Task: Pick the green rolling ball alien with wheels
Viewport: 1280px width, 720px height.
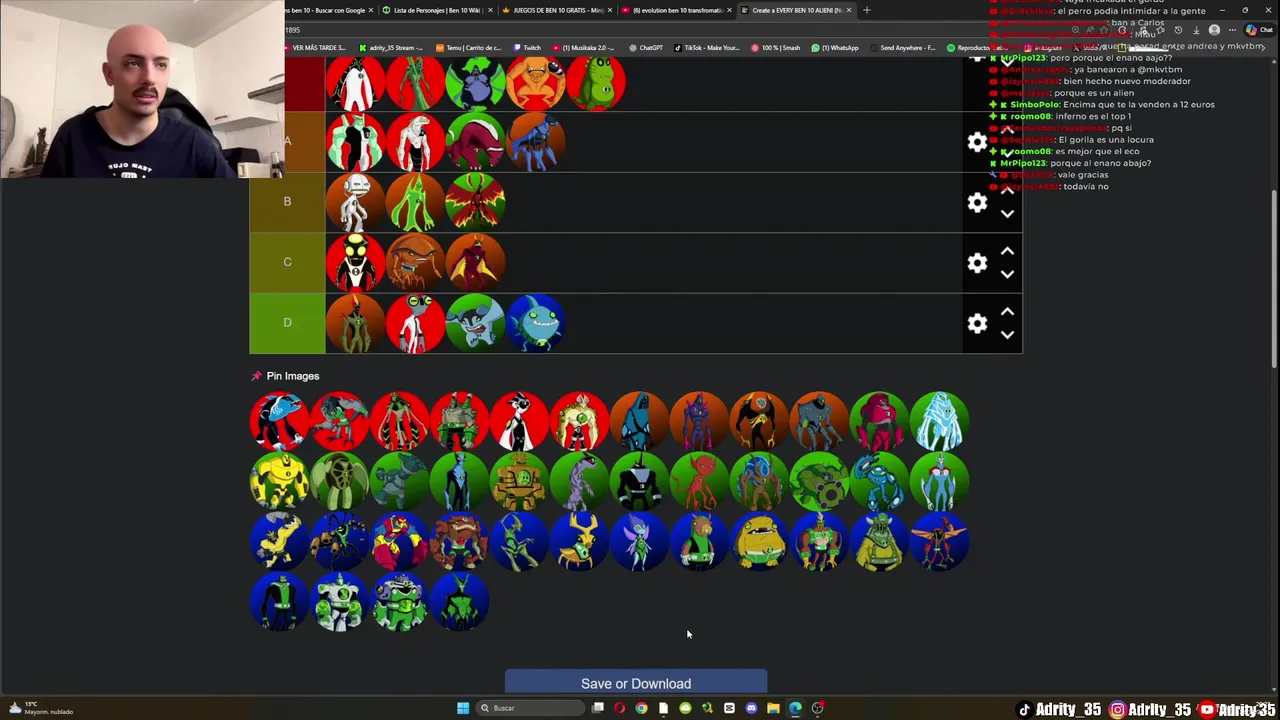Action: pos(819,481)
